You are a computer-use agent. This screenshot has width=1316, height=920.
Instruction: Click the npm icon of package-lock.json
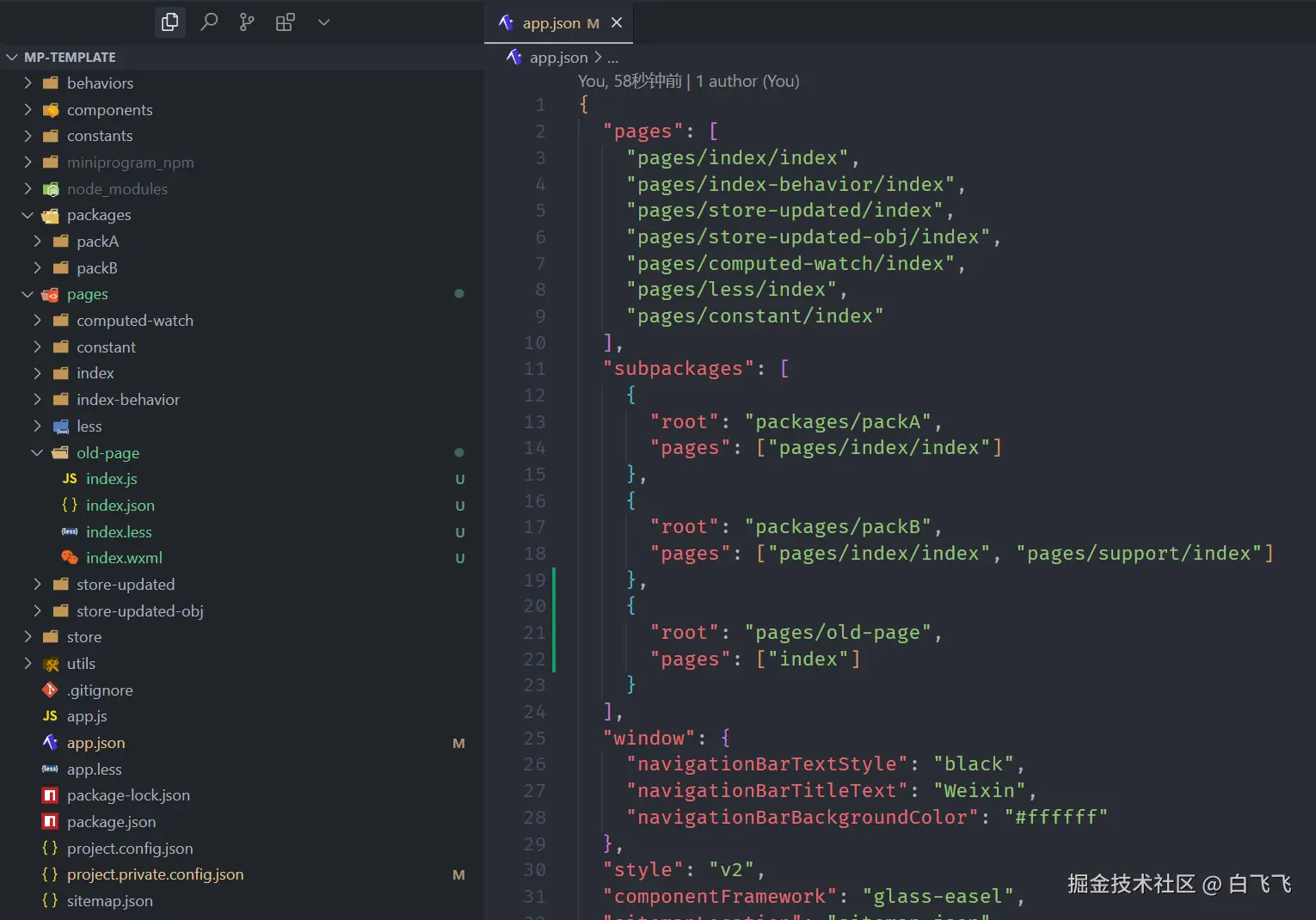[51, 795]
